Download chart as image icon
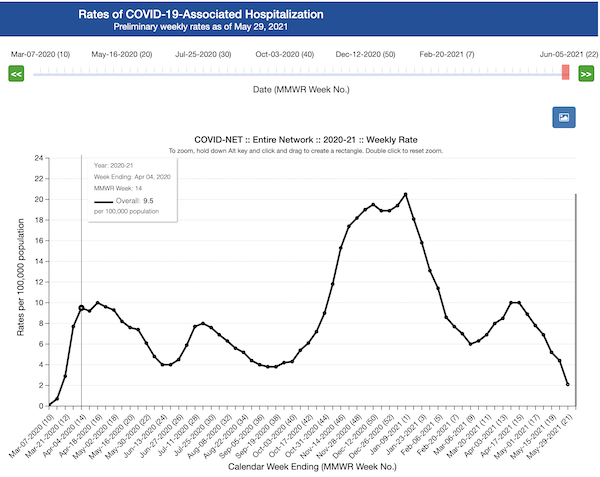600x477 pixels. coord(564,117)
